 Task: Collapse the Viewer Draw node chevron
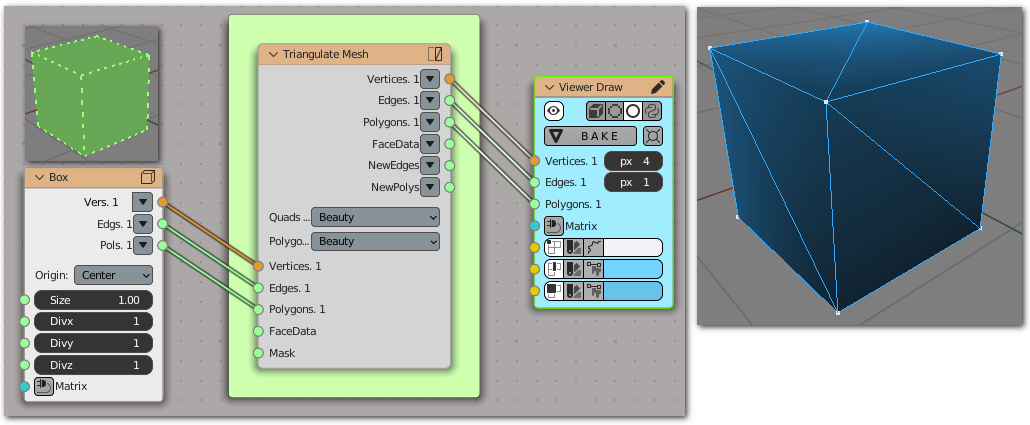tap(549, 87)
